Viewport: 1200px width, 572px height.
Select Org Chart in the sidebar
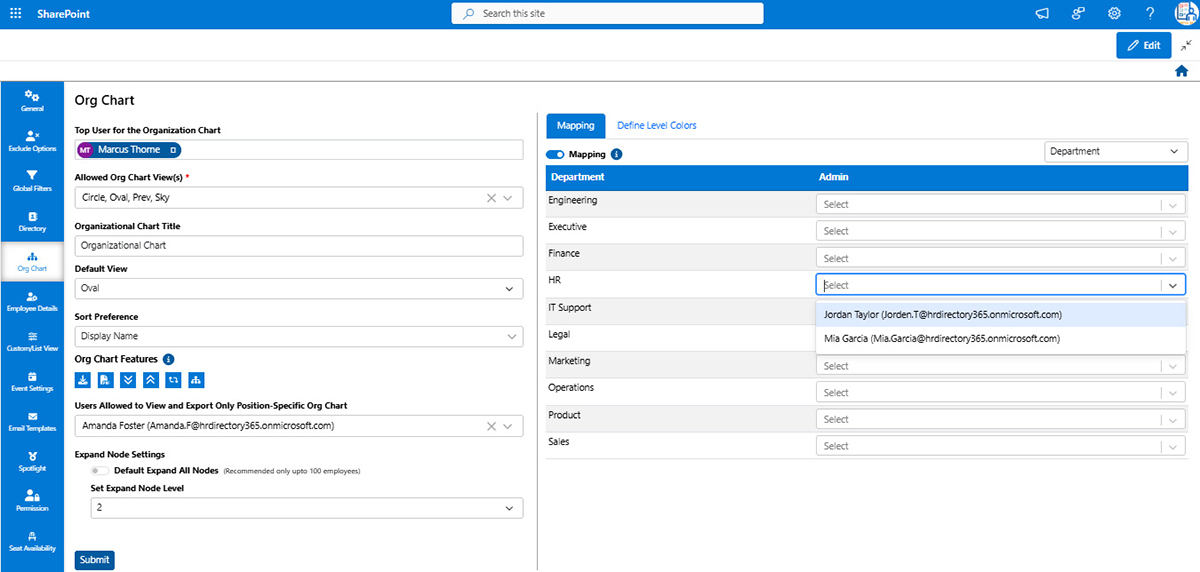pyautogui.click(x=32, y=262)
